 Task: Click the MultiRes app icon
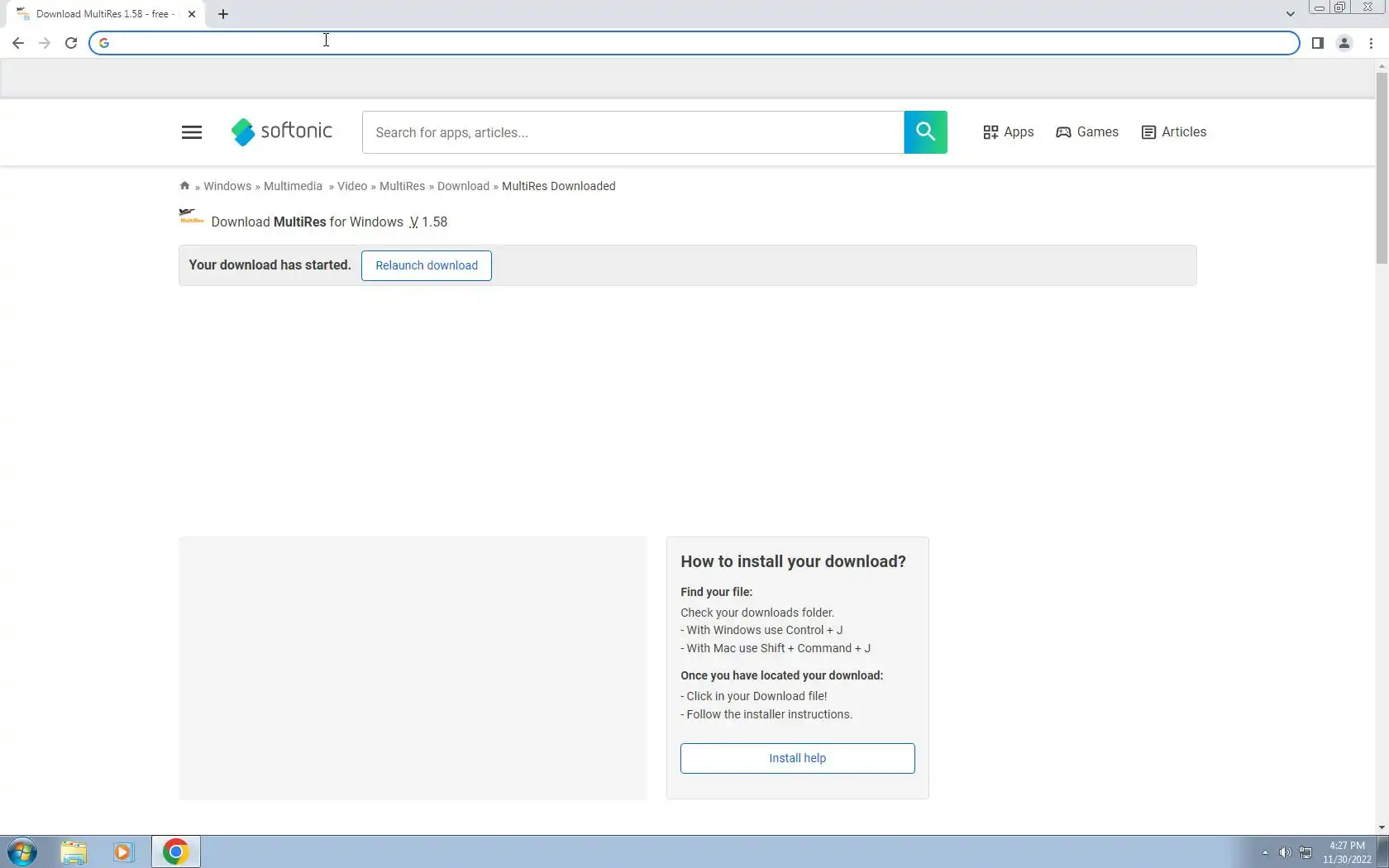[191, 217]
